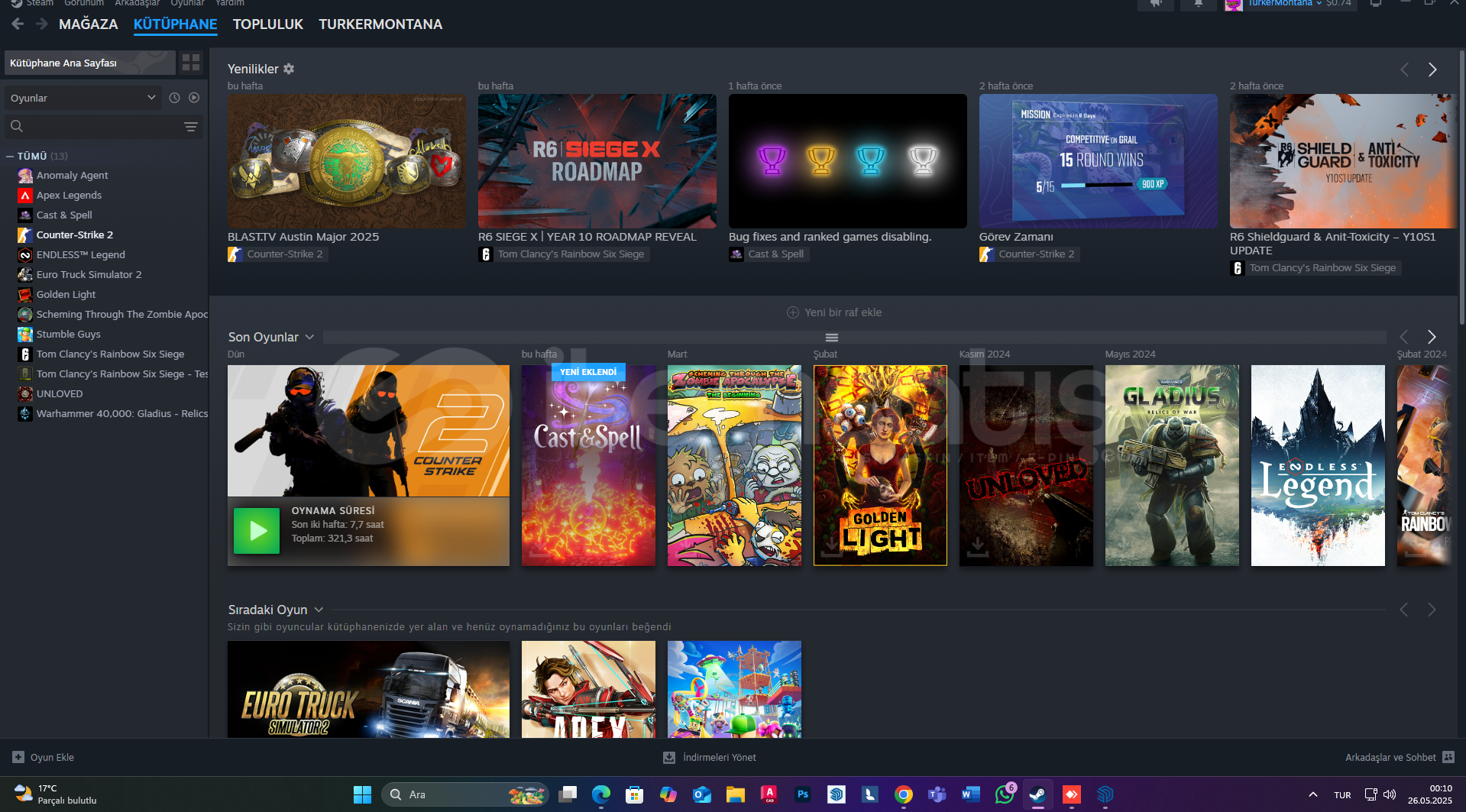Play Counter-Strike 2 green button
1466x812 pixels.
coord(257,531)
